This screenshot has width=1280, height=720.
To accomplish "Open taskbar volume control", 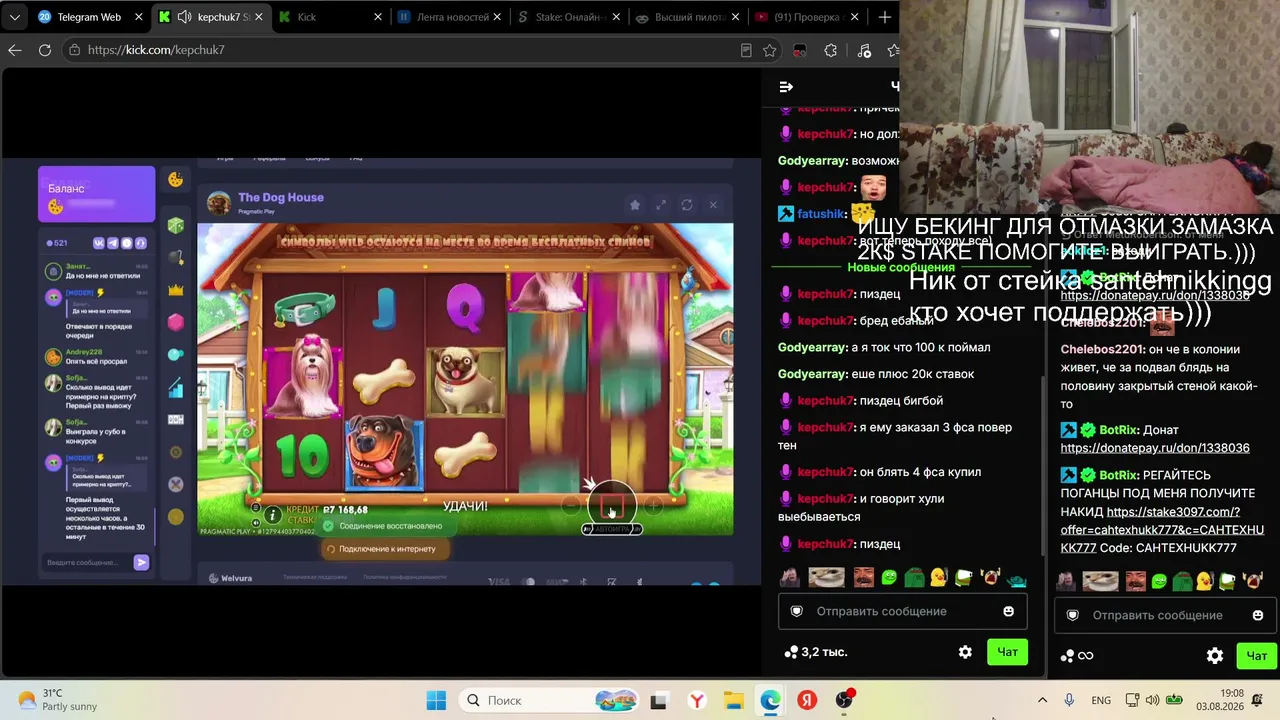I will [x=1153, y=700].
